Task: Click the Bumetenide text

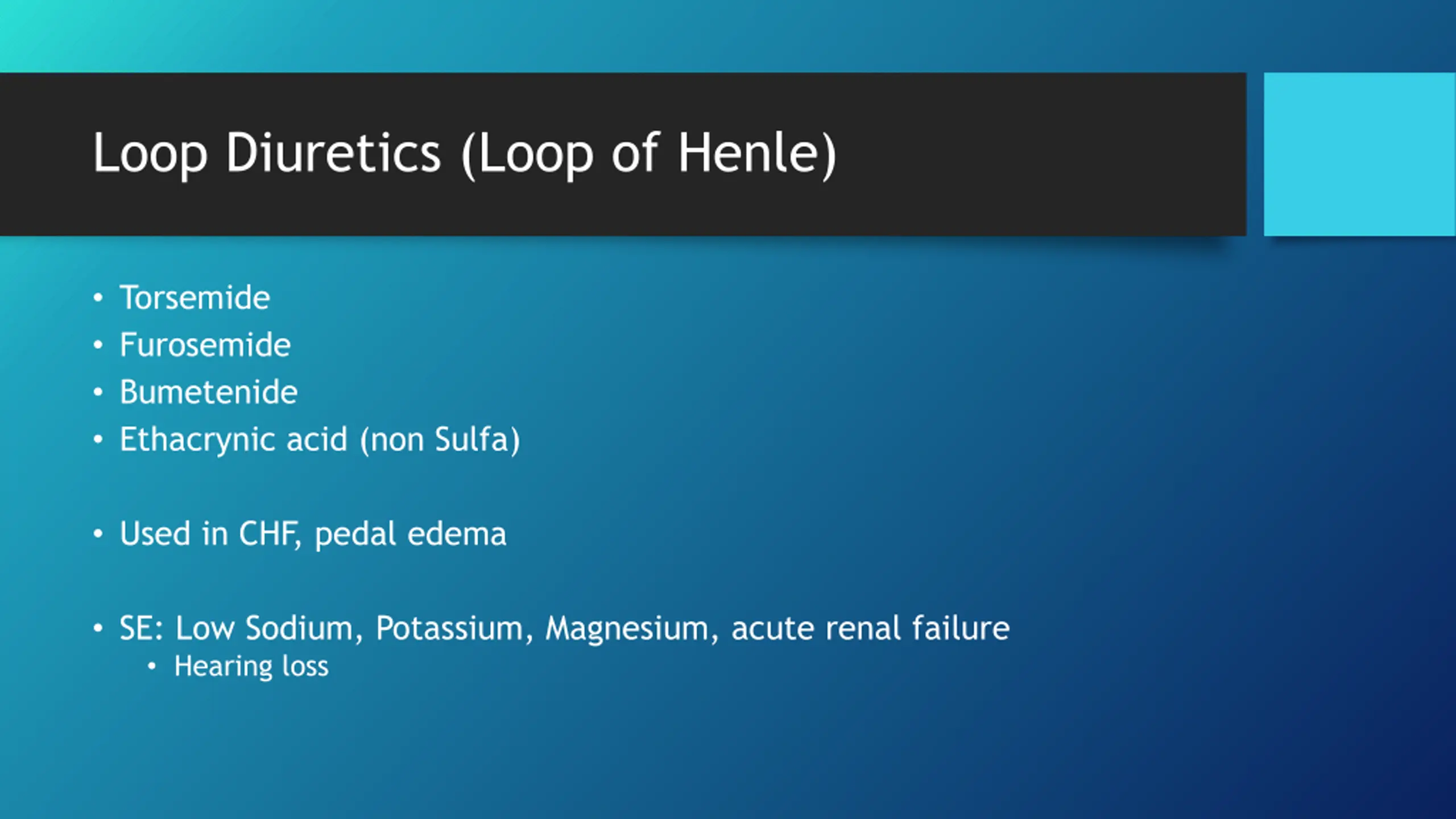Action: [x=208, y=392]
